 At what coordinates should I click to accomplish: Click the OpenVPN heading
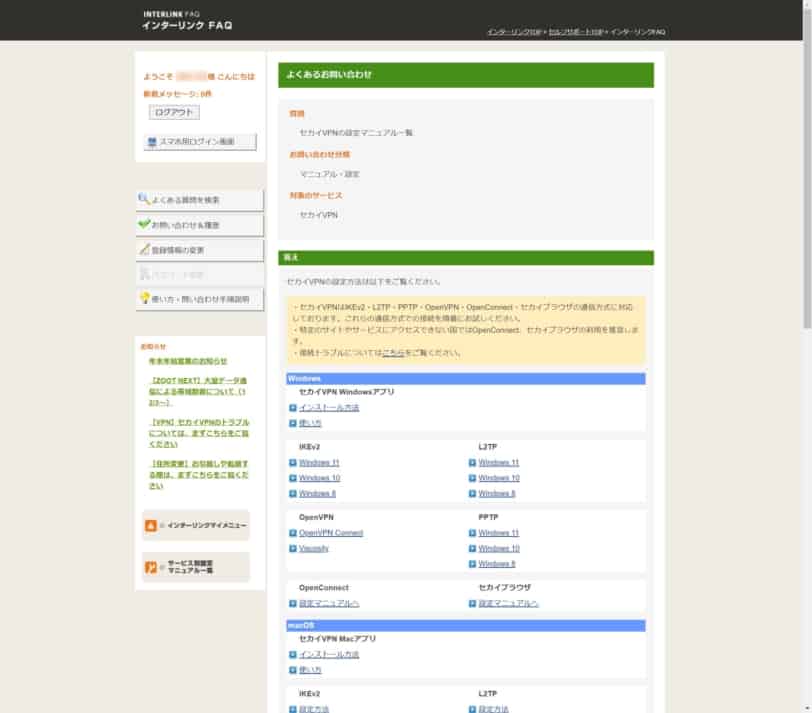pos(316,517)
